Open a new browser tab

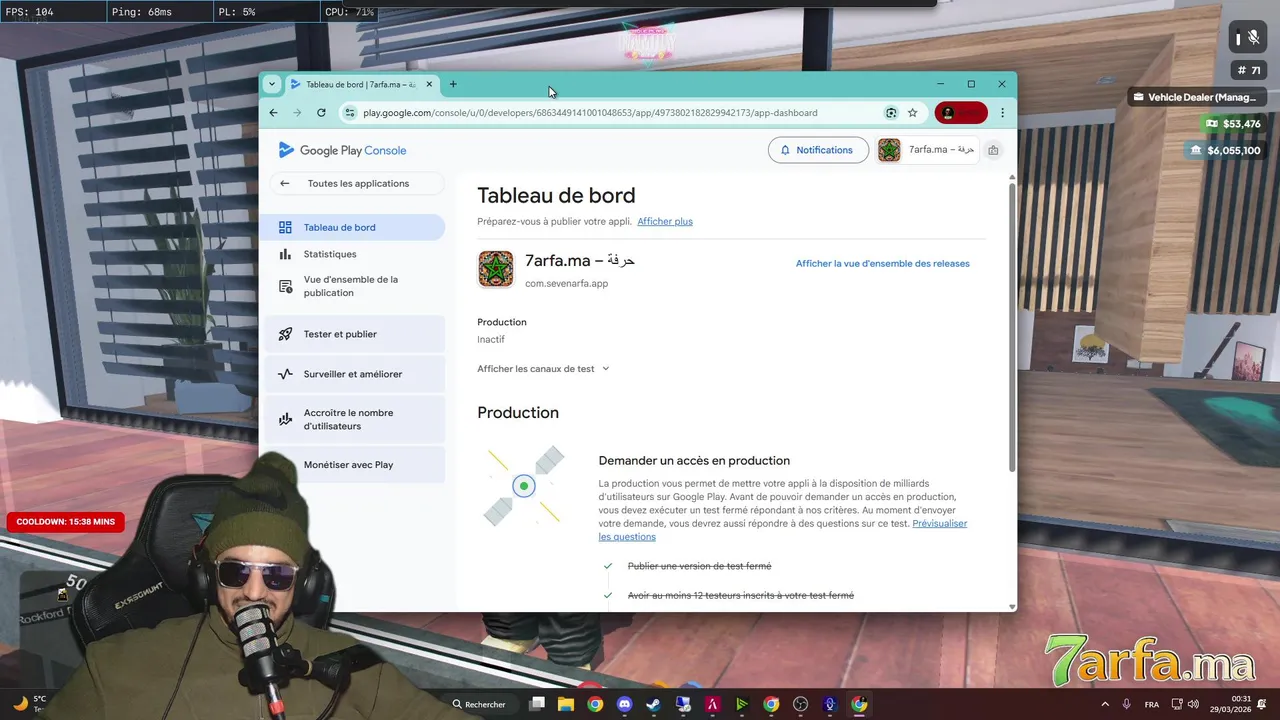coord(453,85)
